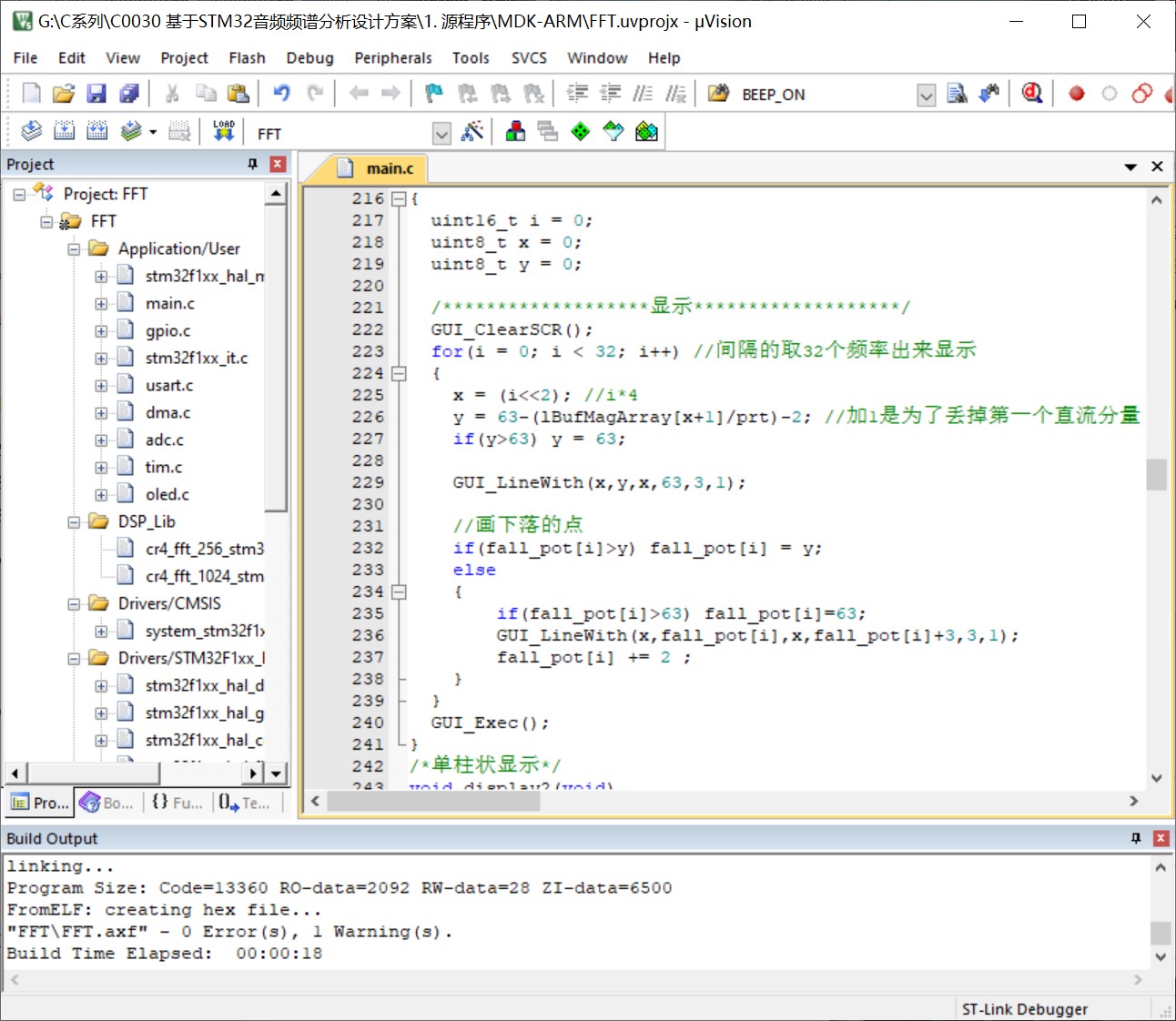The width and height of the screenshot is (1176, 1021).
Task: Click the Open file folder icon
Action: pos(63,93)
